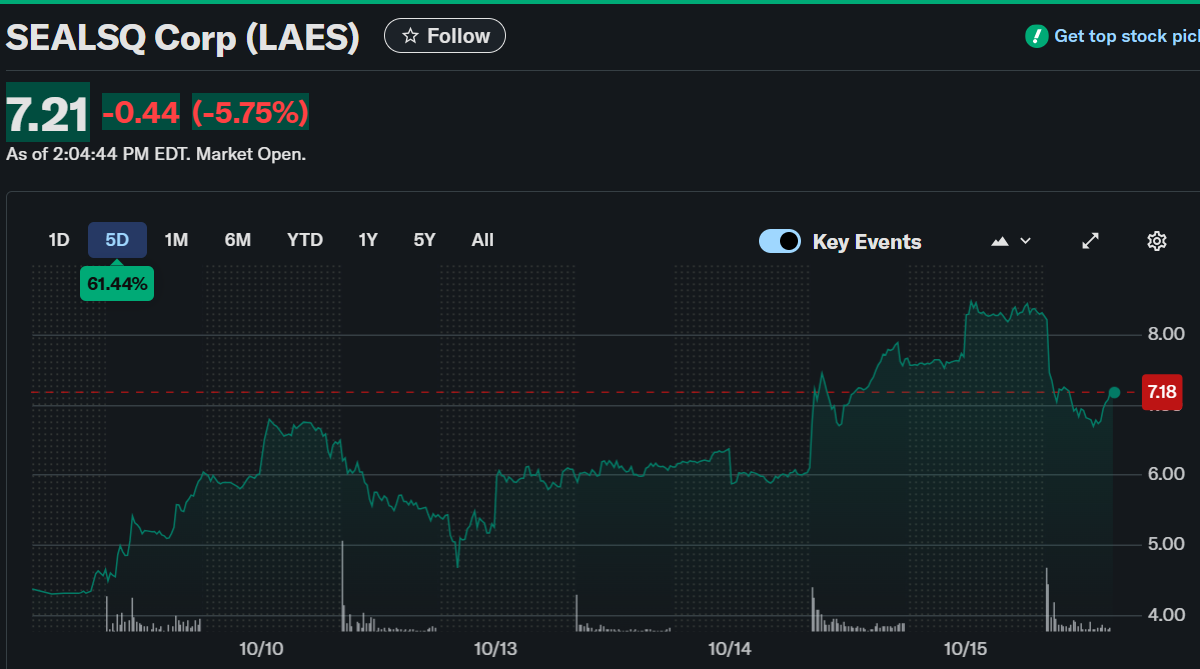Select the 1Y time range
Viewport: 1200px width, 669px height.
coord(368,240)
